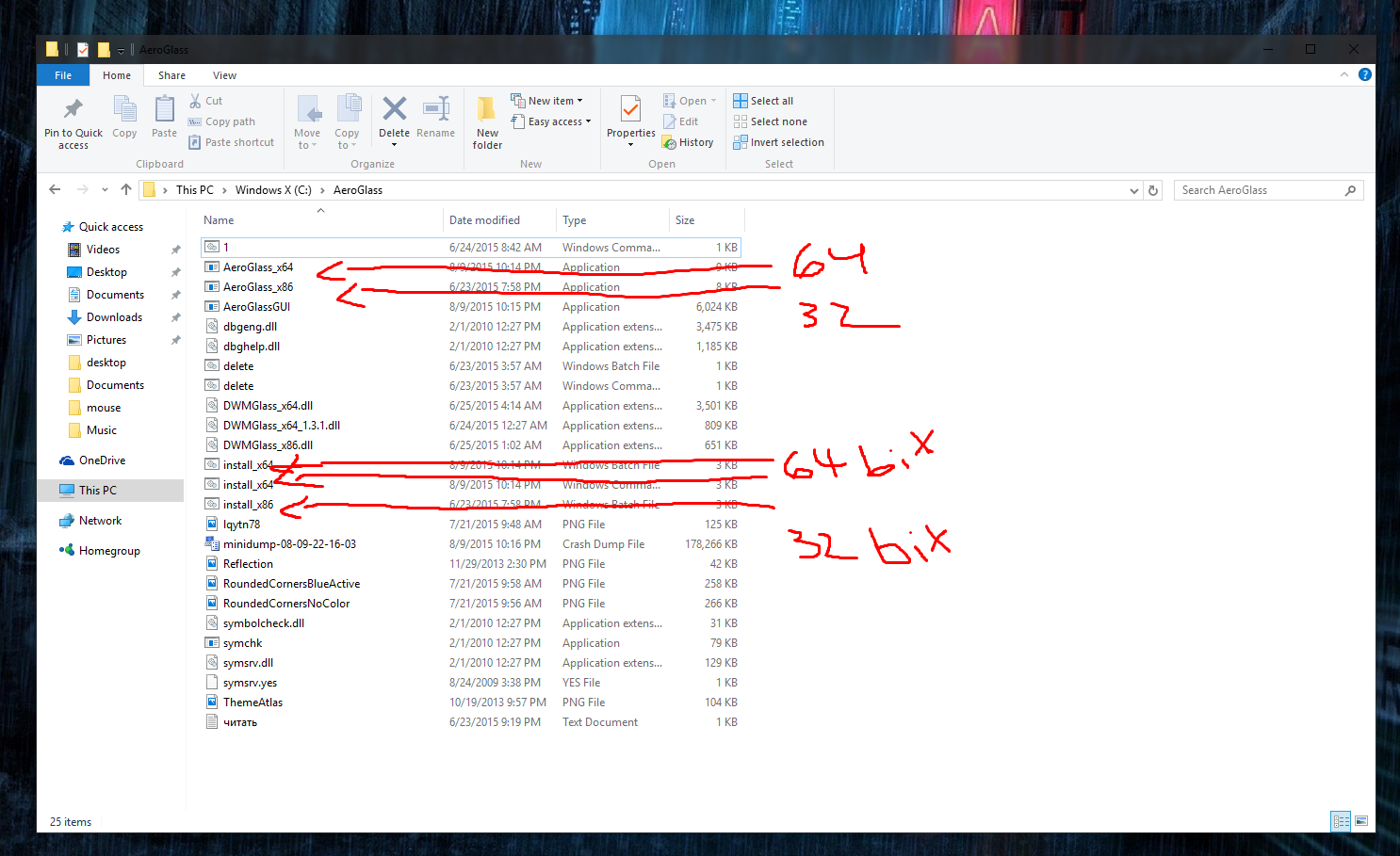Click the Rename icon

pos(435,109)
